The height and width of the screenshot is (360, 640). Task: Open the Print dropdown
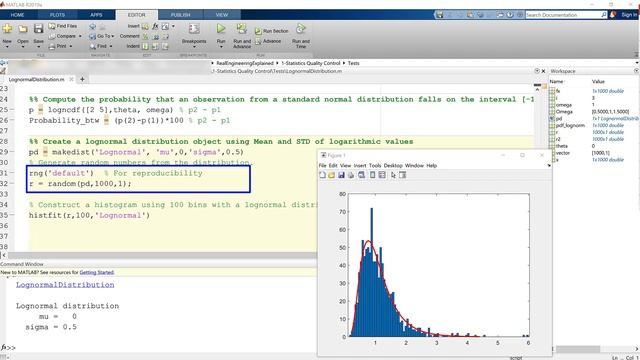tap(61, 46)
